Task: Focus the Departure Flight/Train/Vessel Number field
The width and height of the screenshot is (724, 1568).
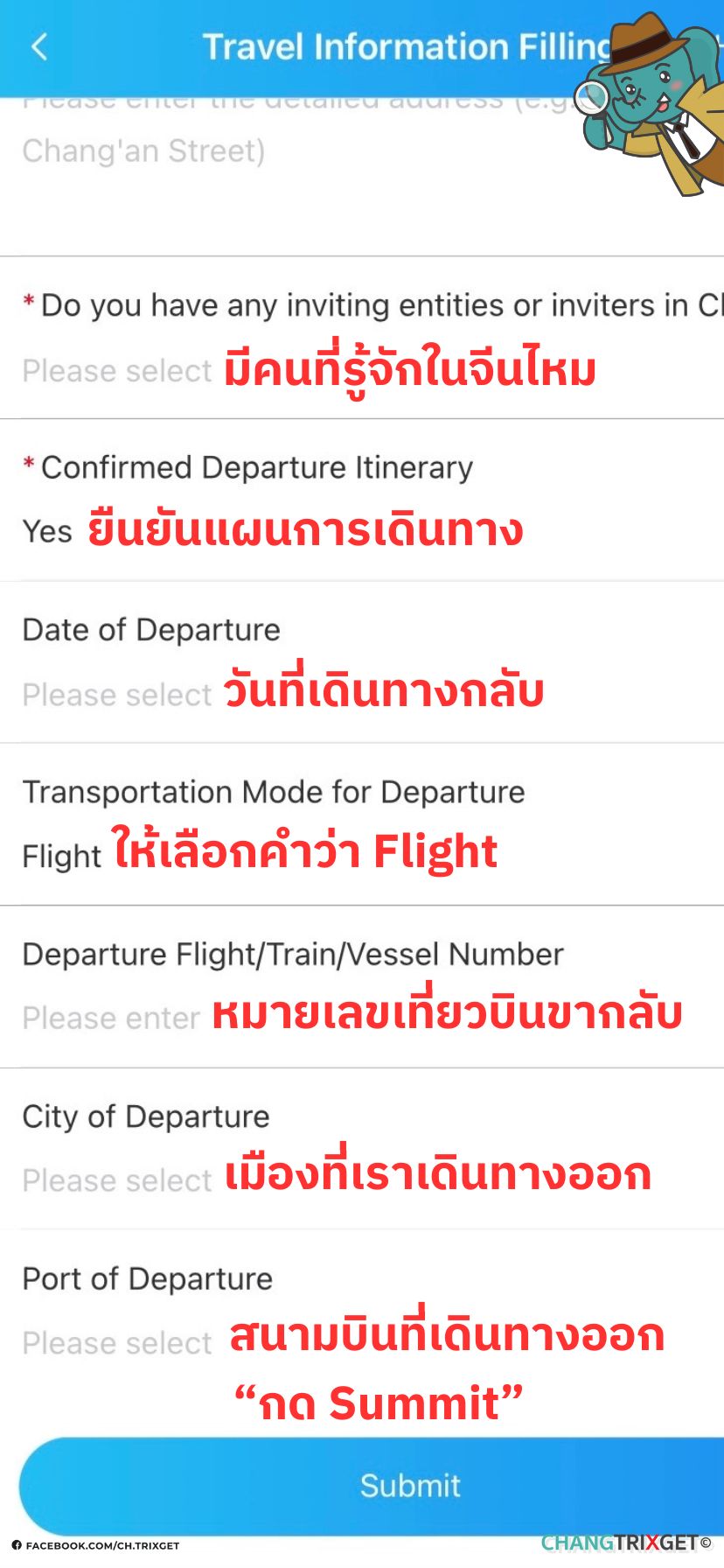Action: point(111,1018)
